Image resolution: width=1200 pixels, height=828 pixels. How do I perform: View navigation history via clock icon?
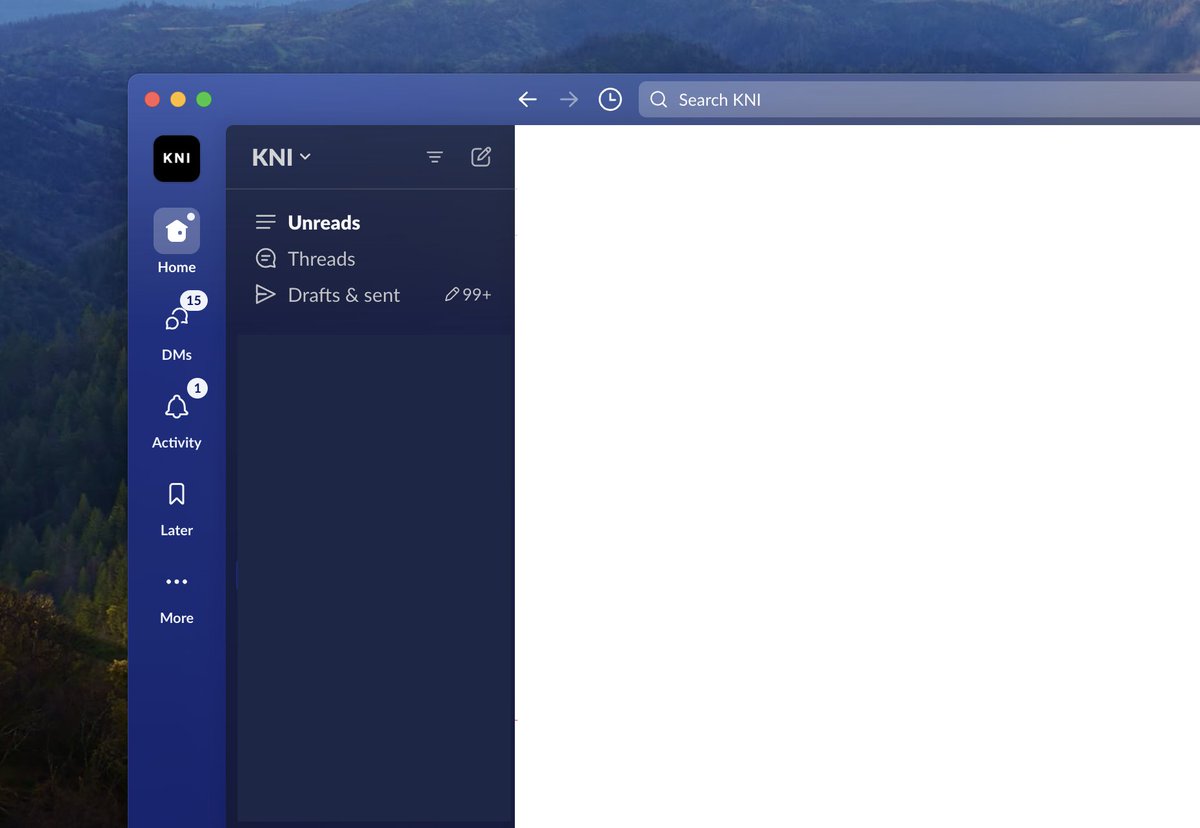[610, 99]
